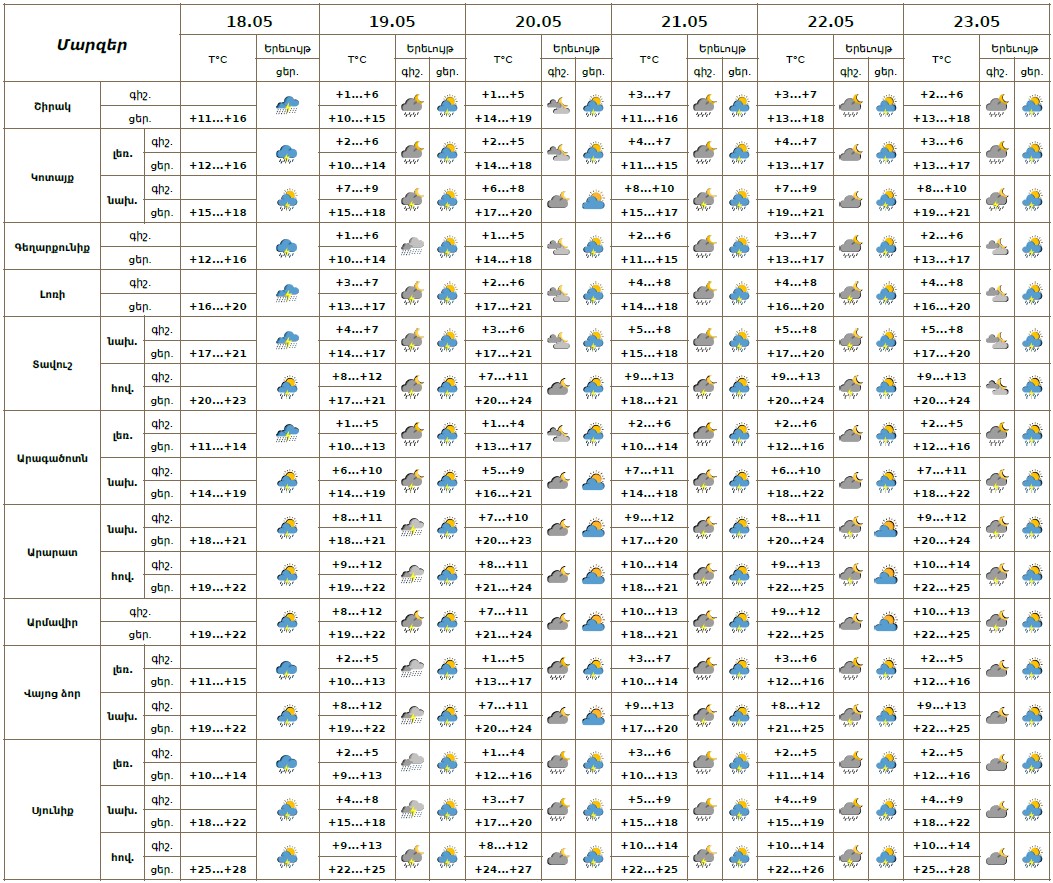Click the Արմավիր night icon for 20.05

point(559,622)
